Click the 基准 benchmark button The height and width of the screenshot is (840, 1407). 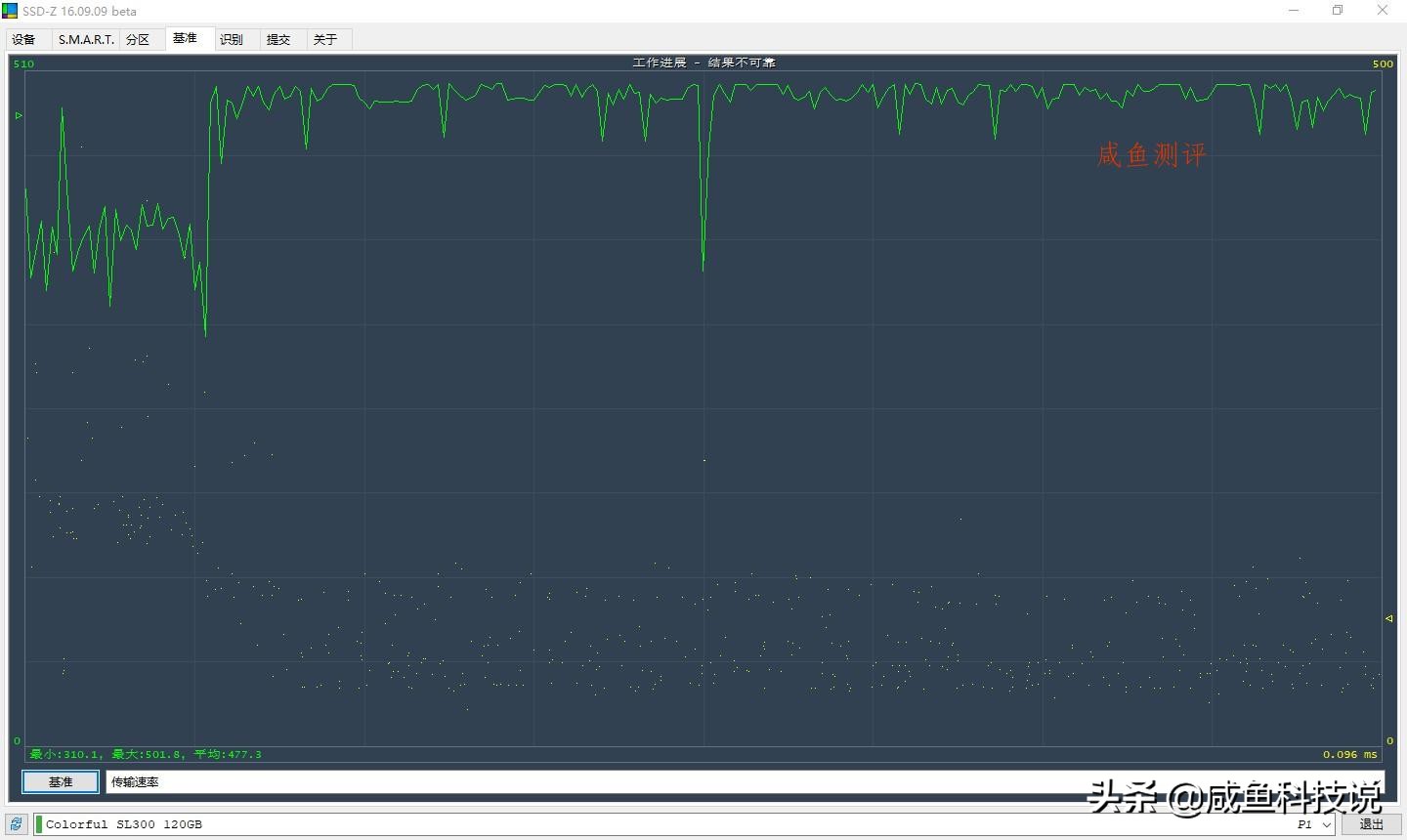61,781
